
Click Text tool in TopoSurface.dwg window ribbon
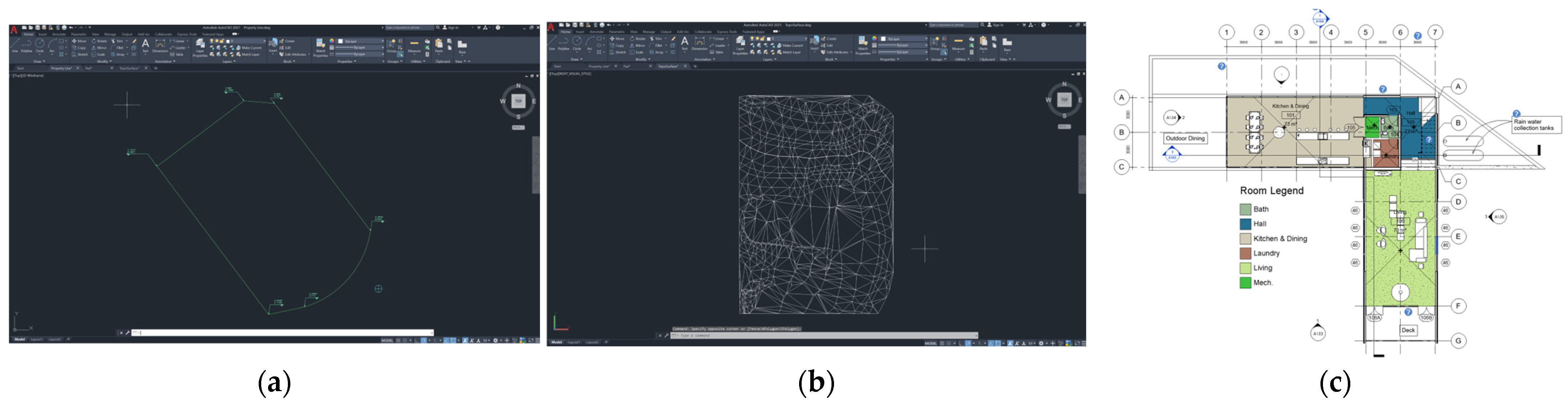click(x=684, y=42)
